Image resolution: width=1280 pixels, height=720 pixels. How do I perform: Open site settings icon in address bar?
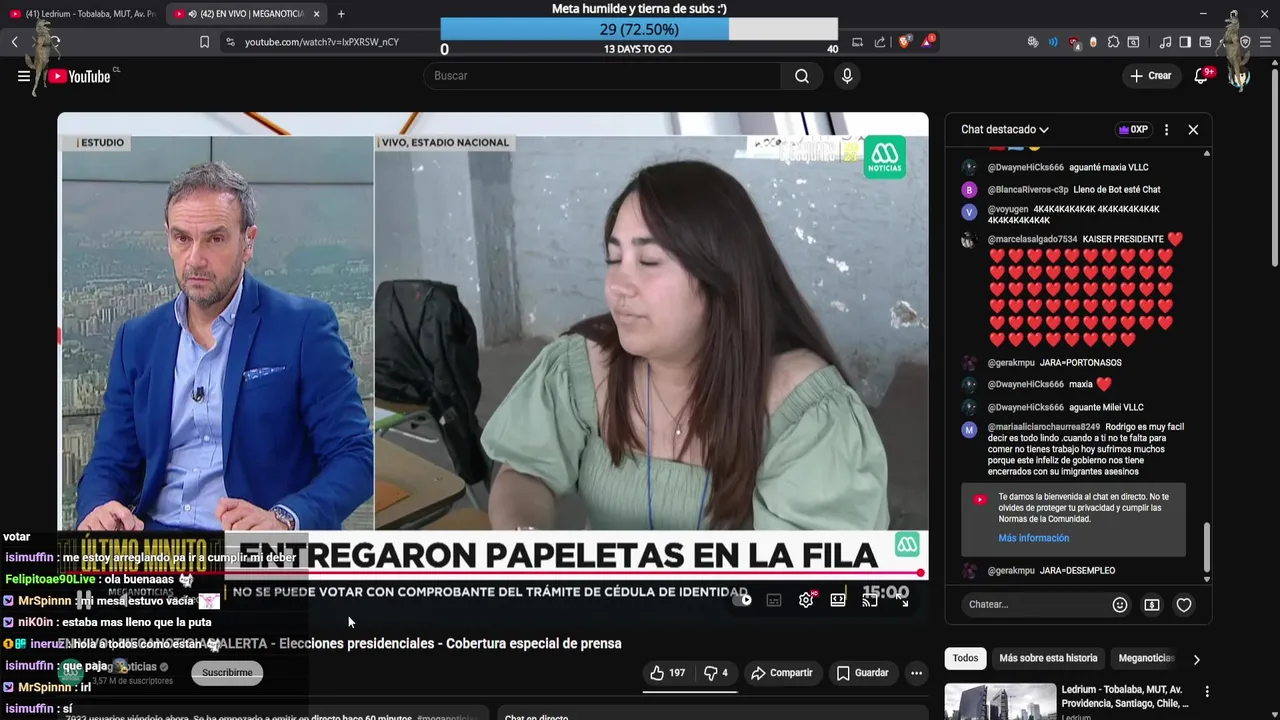(x=231, y=42)
